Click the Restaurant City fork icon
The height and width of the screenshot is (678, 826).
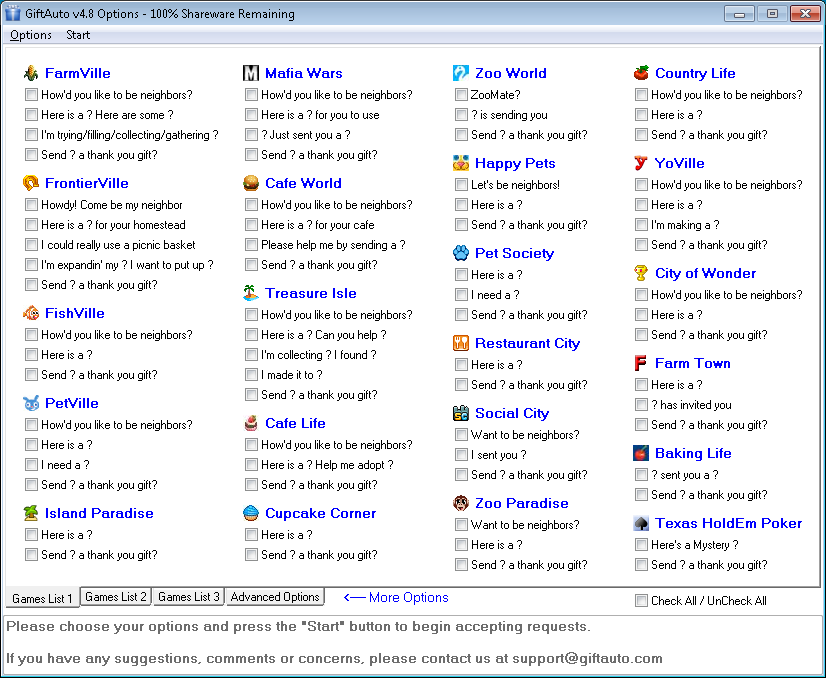pos(461,343)
